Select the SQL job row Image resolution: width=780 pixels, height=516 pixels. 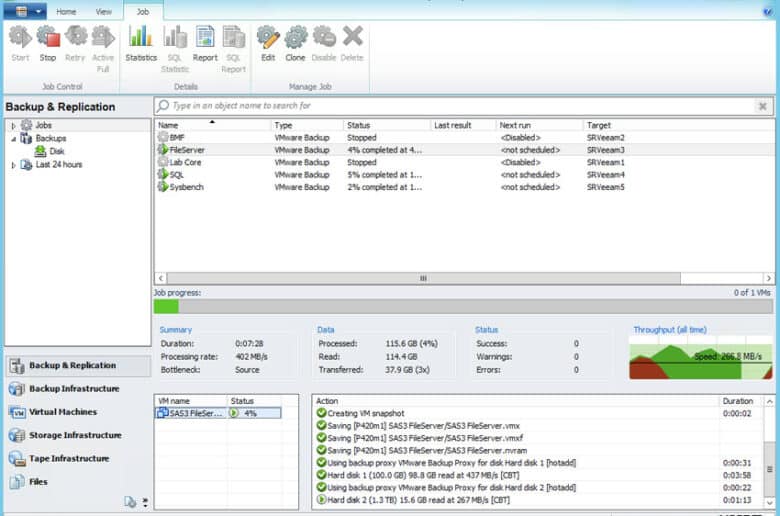click(x=464, y=175)
